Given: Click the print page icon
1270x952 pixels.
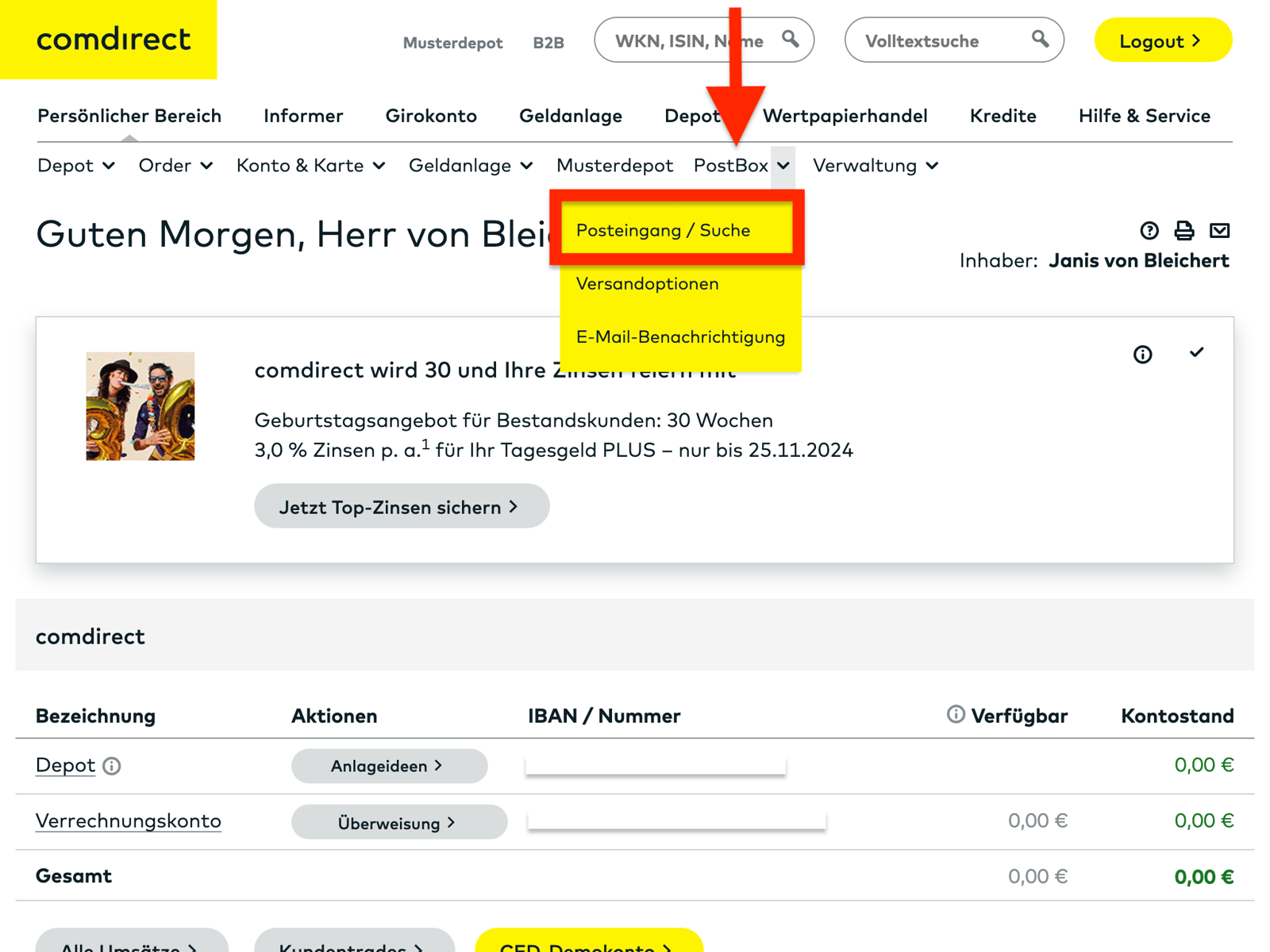Looking at the screenshot, I should click(x=1183, y=231).
